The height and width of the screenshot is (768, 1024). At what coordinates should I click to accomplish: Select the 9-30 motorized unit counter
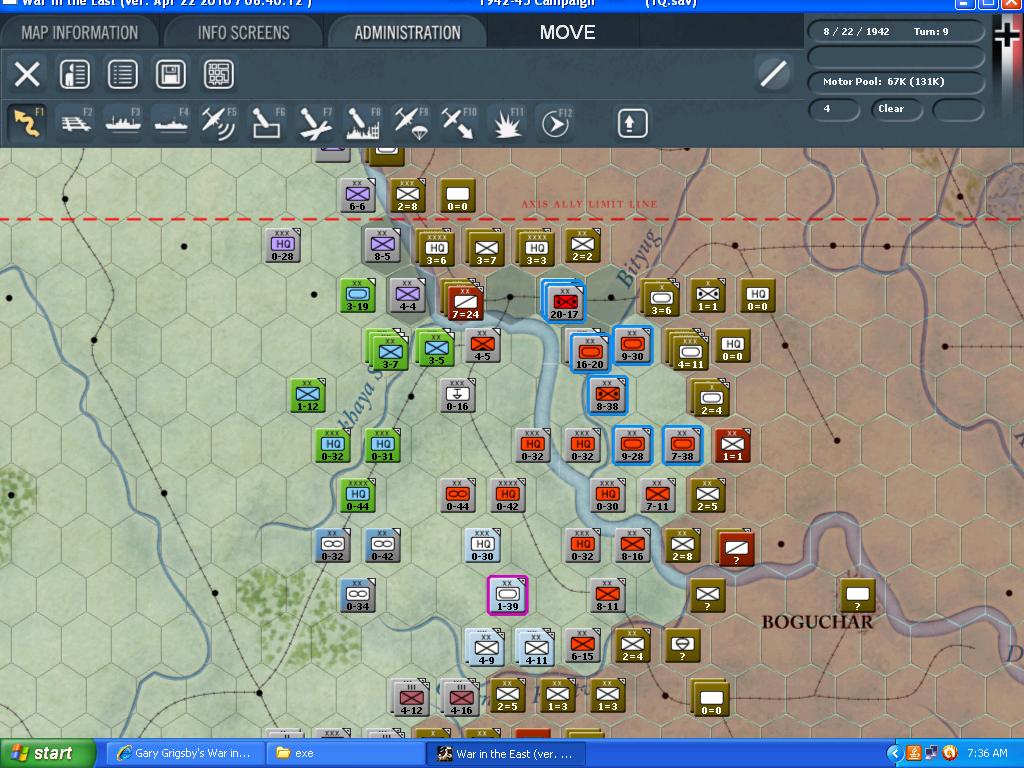632,345
